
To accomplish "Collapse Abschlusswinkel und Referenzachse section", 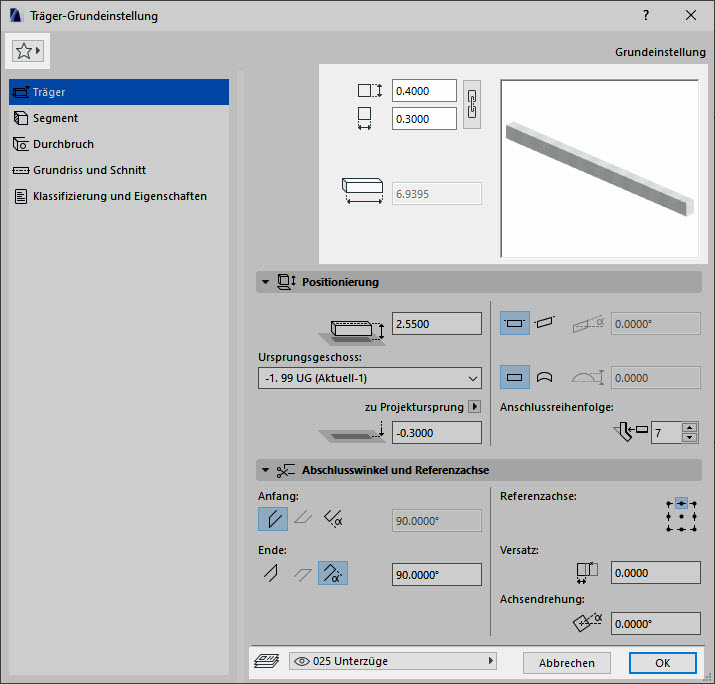I will (x=265, y=470).
